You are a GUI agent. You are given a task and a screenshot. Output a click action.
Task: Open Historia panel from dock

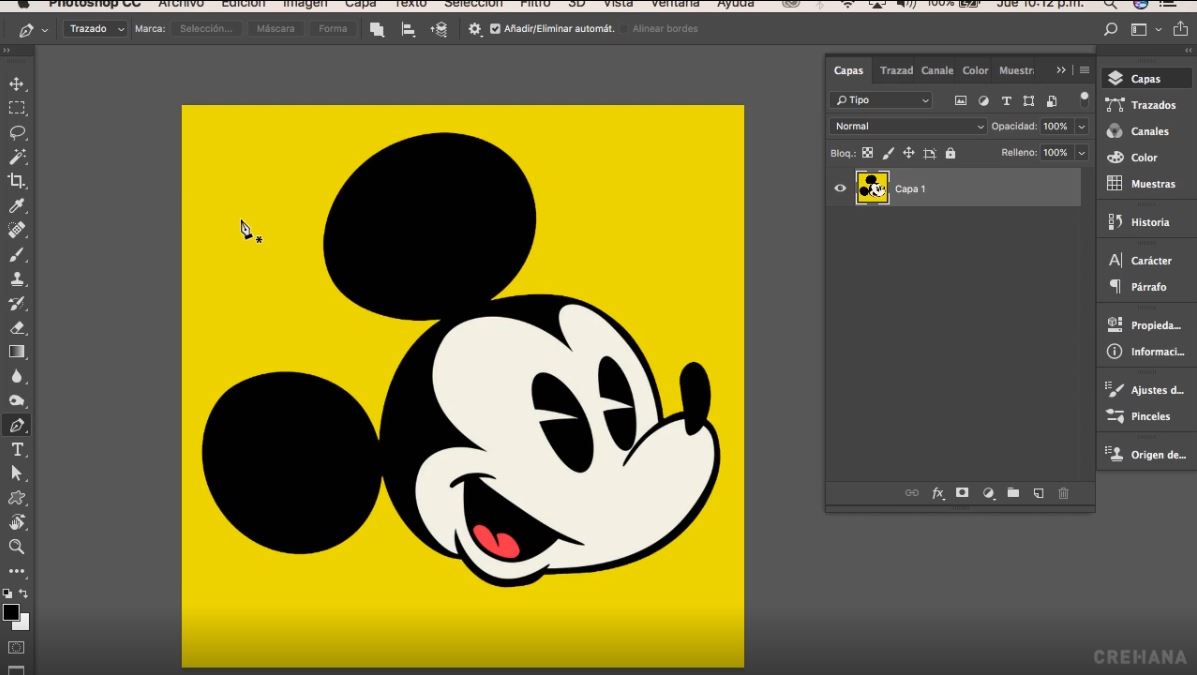1146,222
